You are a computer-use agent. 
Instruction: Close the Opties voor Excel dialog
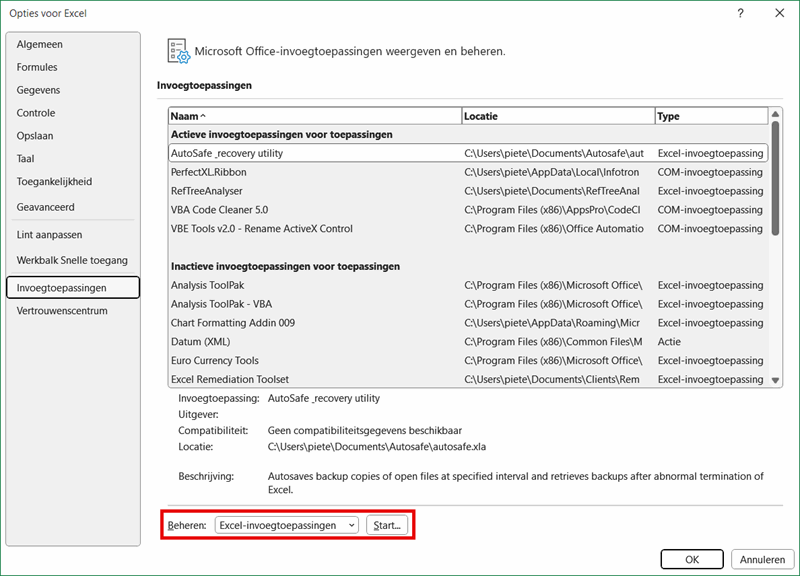coord(780,13)
